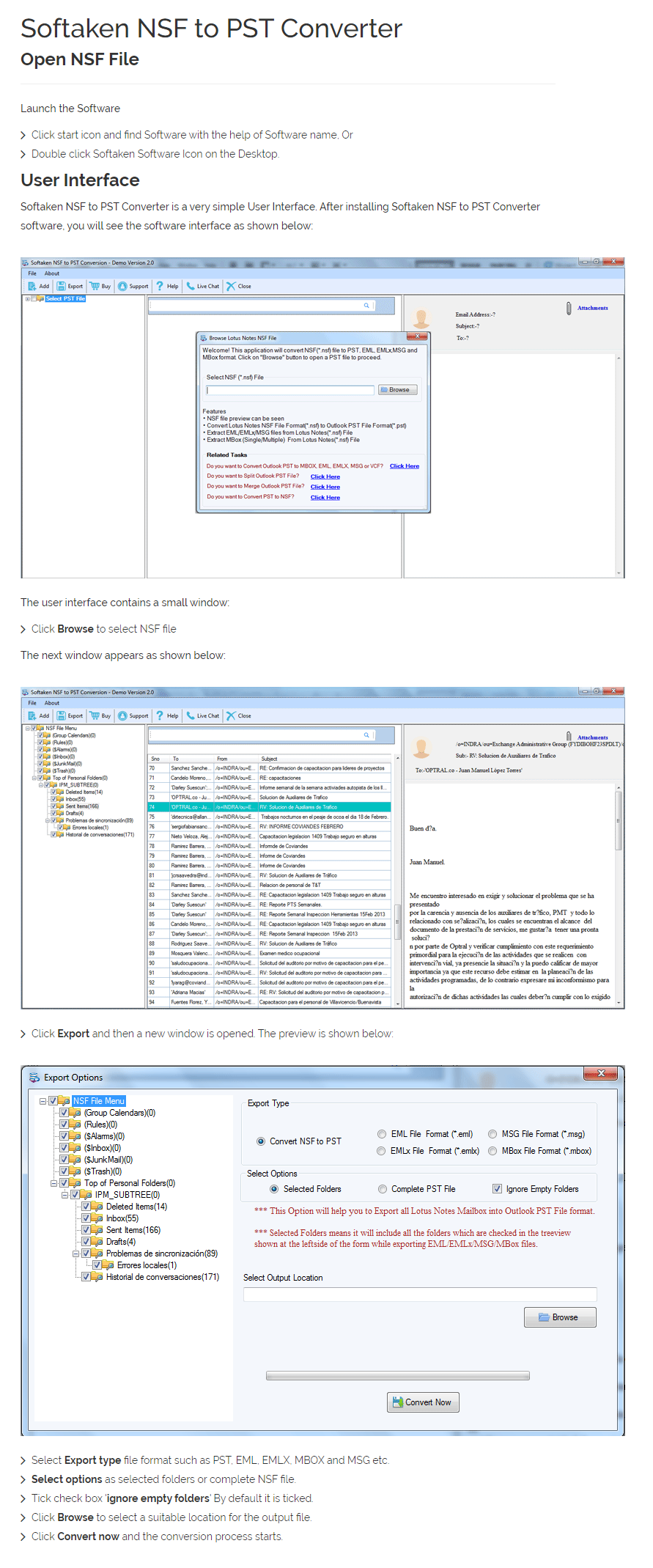653x1568 pixels.
Task: Click the Inbox(55) folder icon in Export Options
Action: tap(97, 1218)
